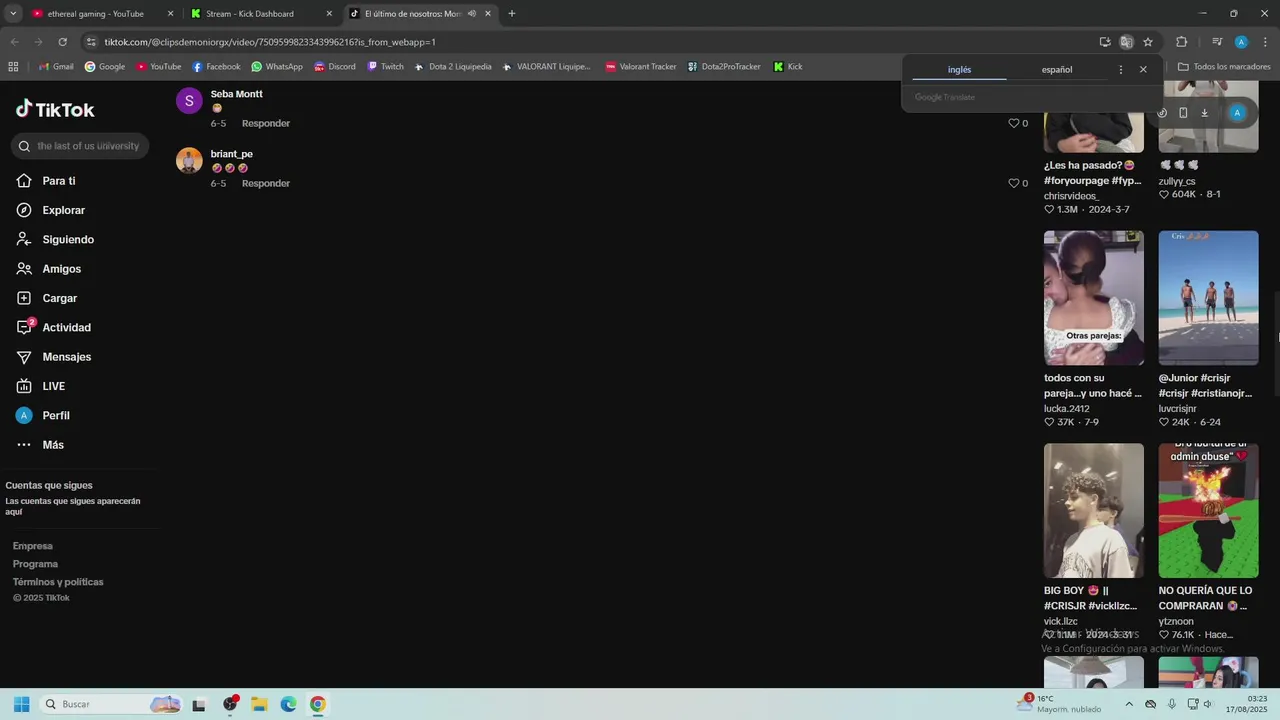
Task: Like Seba Montt's comment
Action: click(x=1013, y=123)
